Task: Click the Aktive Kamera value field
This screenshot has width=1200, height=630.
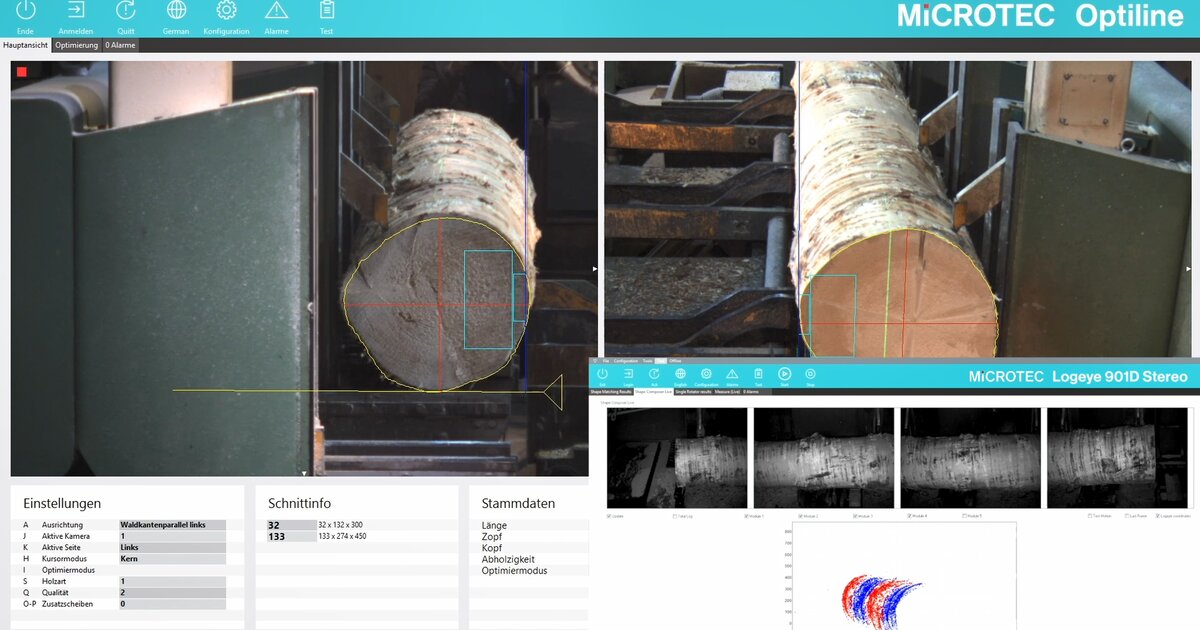Action: [172, 536]
